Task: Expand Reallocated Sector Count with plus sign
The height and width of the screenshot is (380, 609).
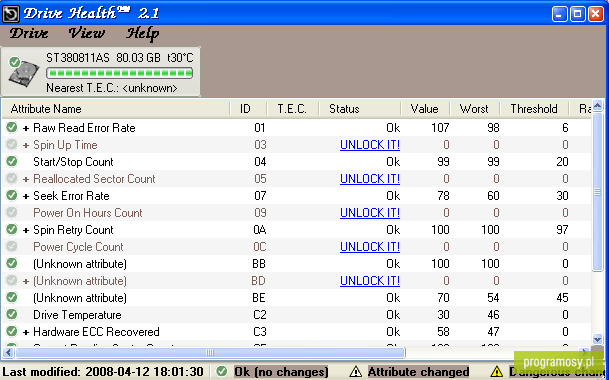Action: (x=26, y=179)
